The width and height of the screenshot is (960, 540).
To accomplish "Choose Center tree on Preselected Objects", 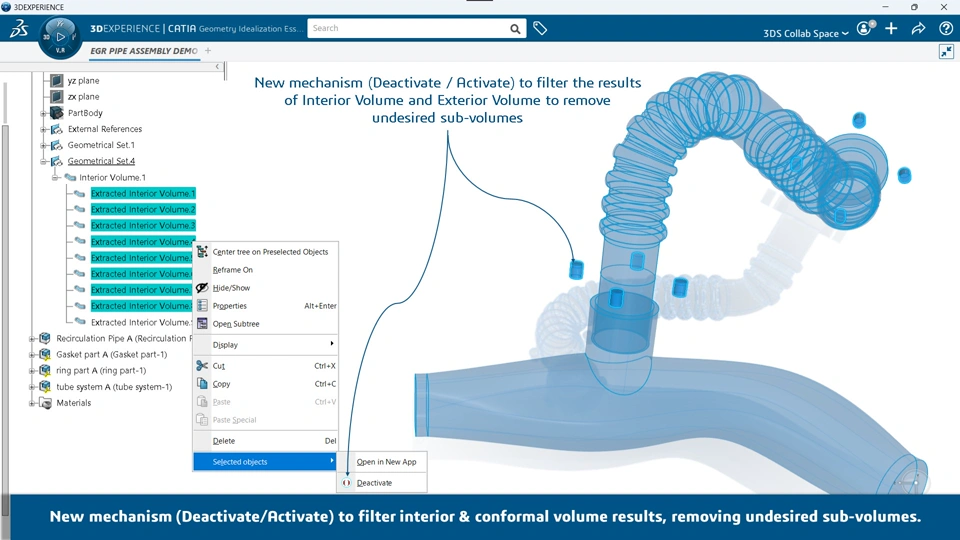I will 266,252.
